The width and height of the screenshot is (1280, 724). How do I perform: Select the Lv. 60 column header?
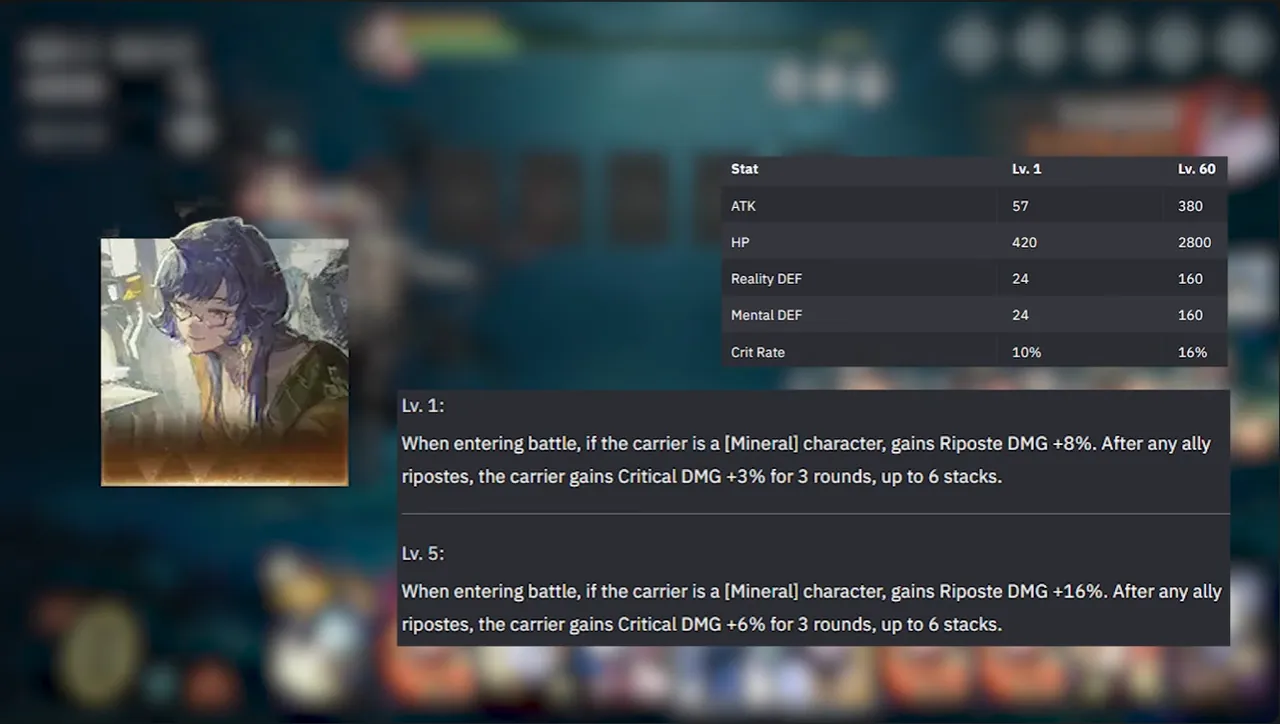point(1197,169)
